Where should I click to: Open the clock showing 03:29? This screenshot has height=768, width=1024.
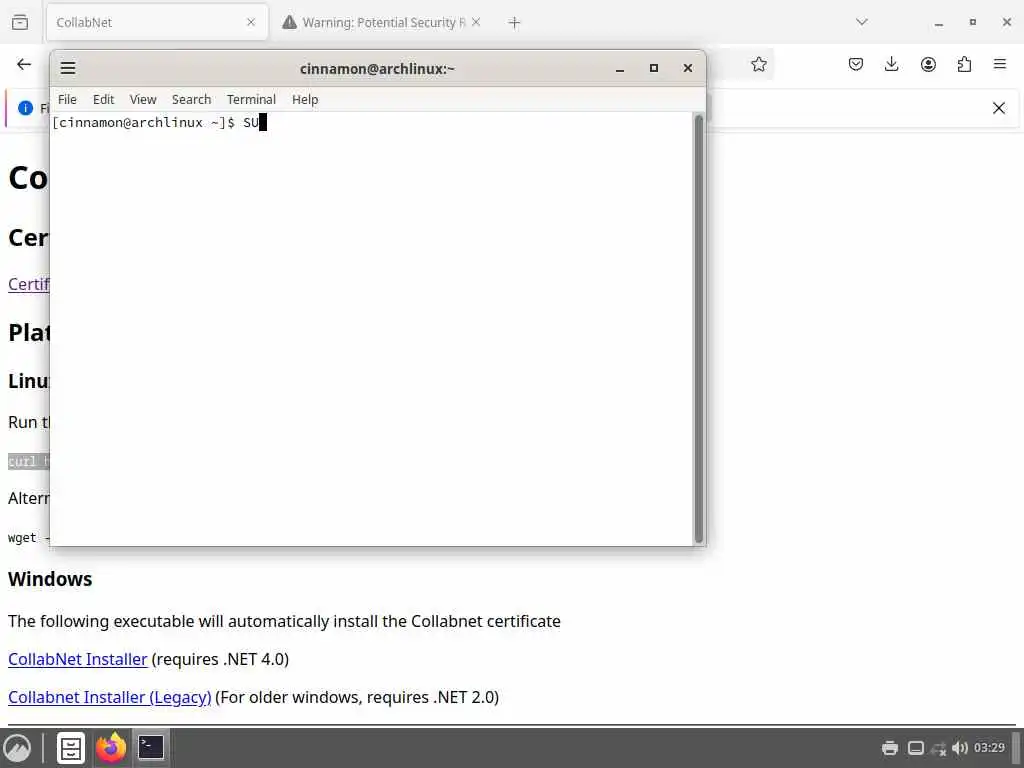pos(989,747)
